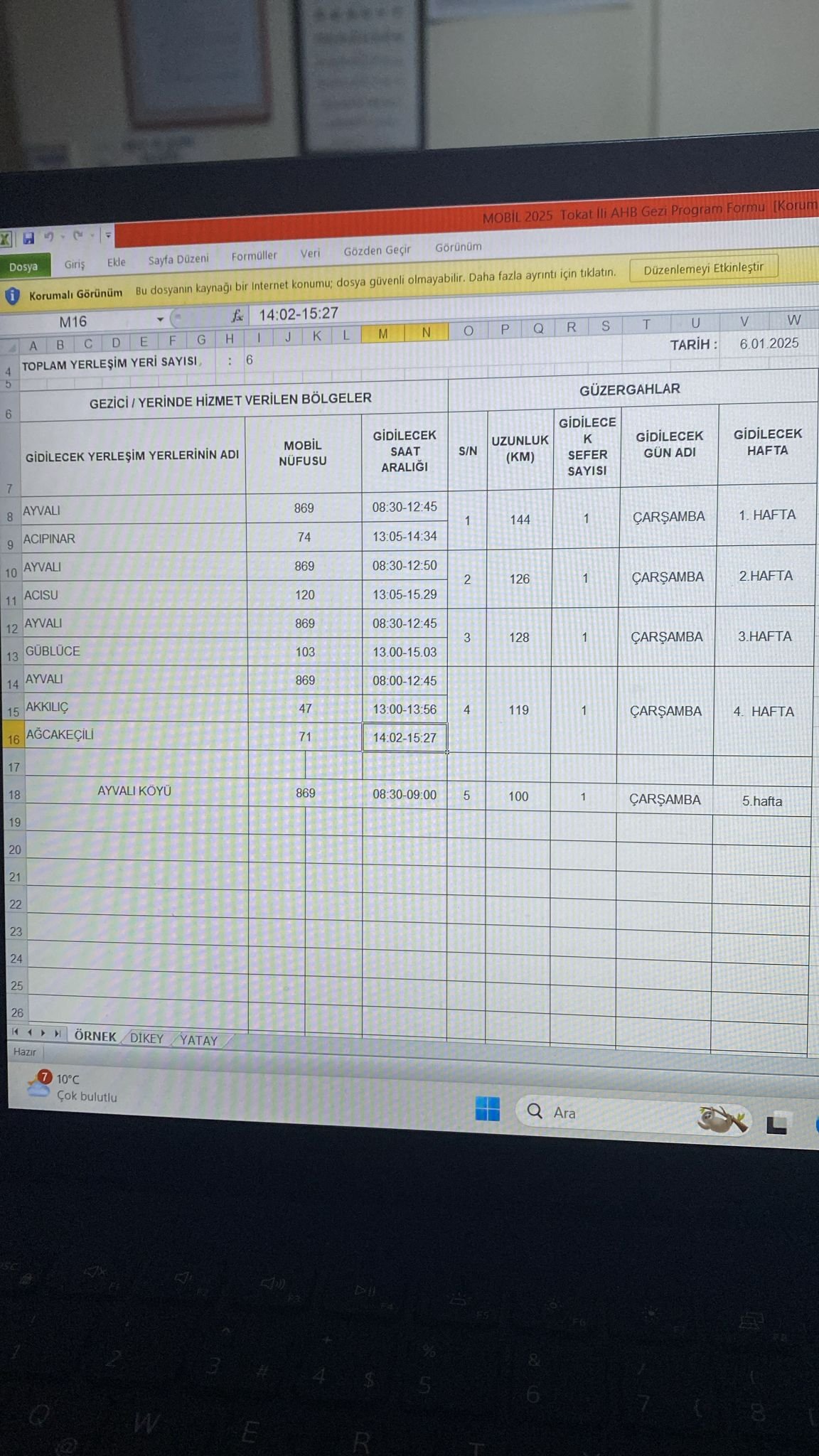Open the Windows Start menu
The width and height of the screenshot is (819, 1456).
point(487,1108)
